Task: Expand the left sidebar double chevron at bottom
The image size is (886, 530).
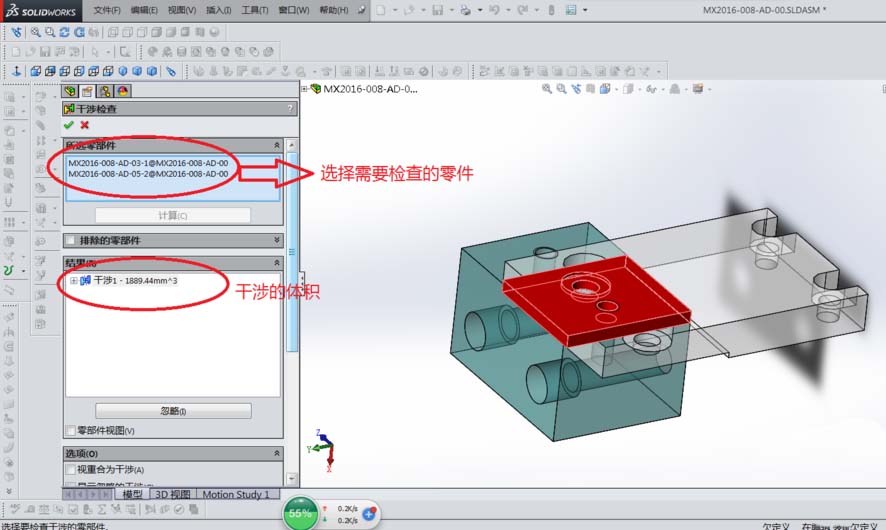Action: [8, 492]
